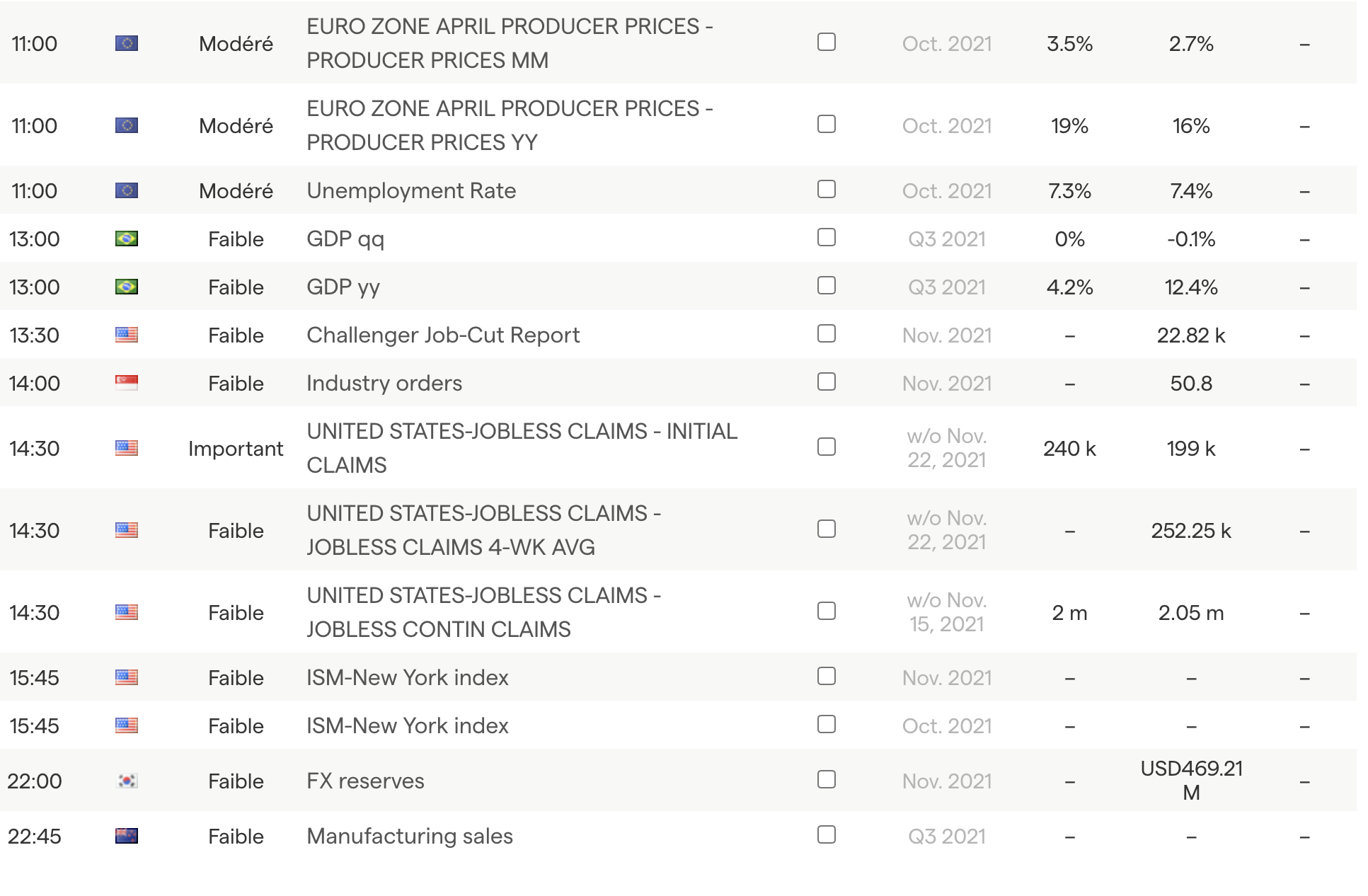The width and height of the screenshot is (1368, 896).
Task: Click the South Korea flag for FX reserves
Action: (x=127, y=781)
